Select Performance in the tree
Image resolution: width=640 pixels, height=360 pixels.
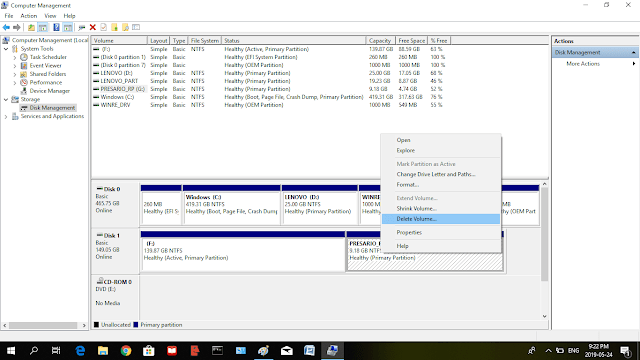46,82
